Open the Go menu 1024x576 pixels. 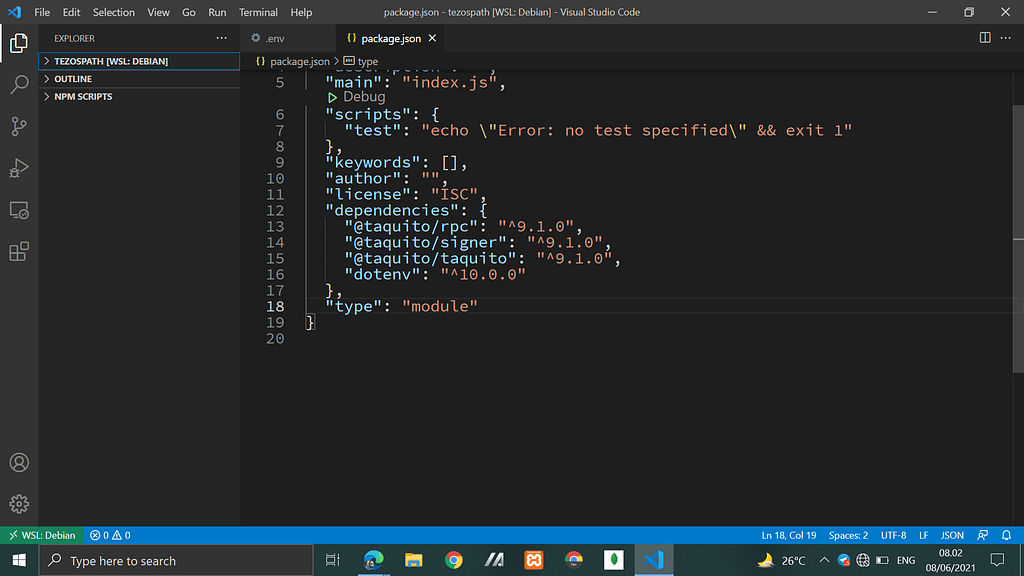click(x=189, y=12)
